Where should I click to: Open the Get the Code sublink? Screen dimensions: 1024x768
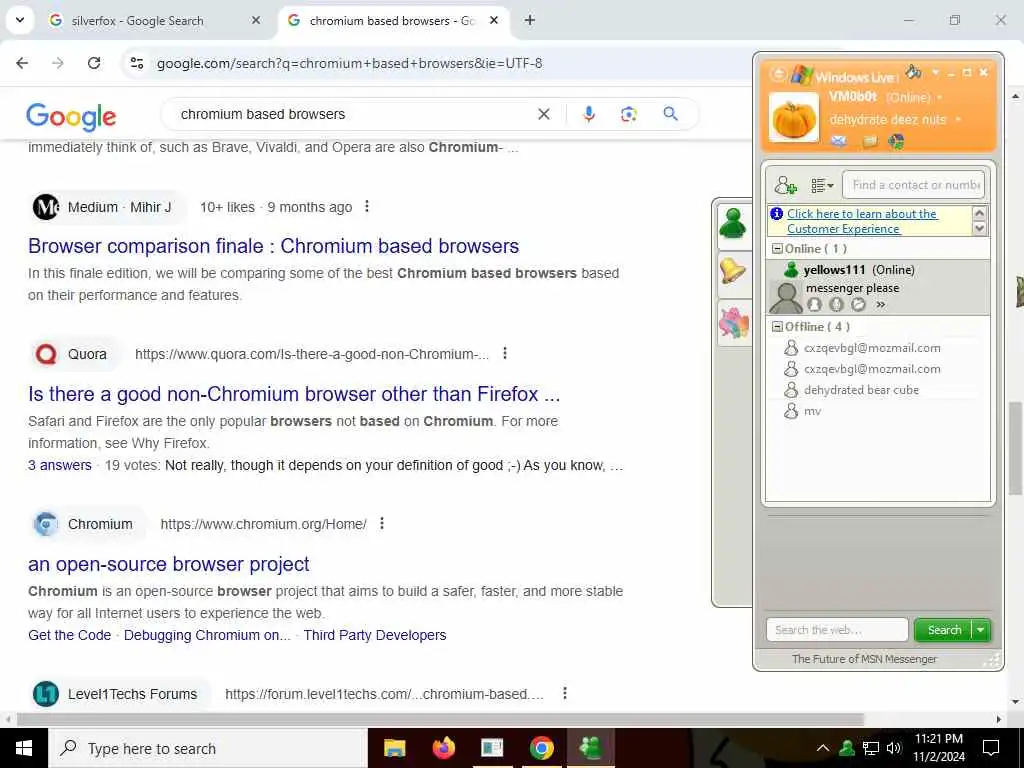click(69, 635)
